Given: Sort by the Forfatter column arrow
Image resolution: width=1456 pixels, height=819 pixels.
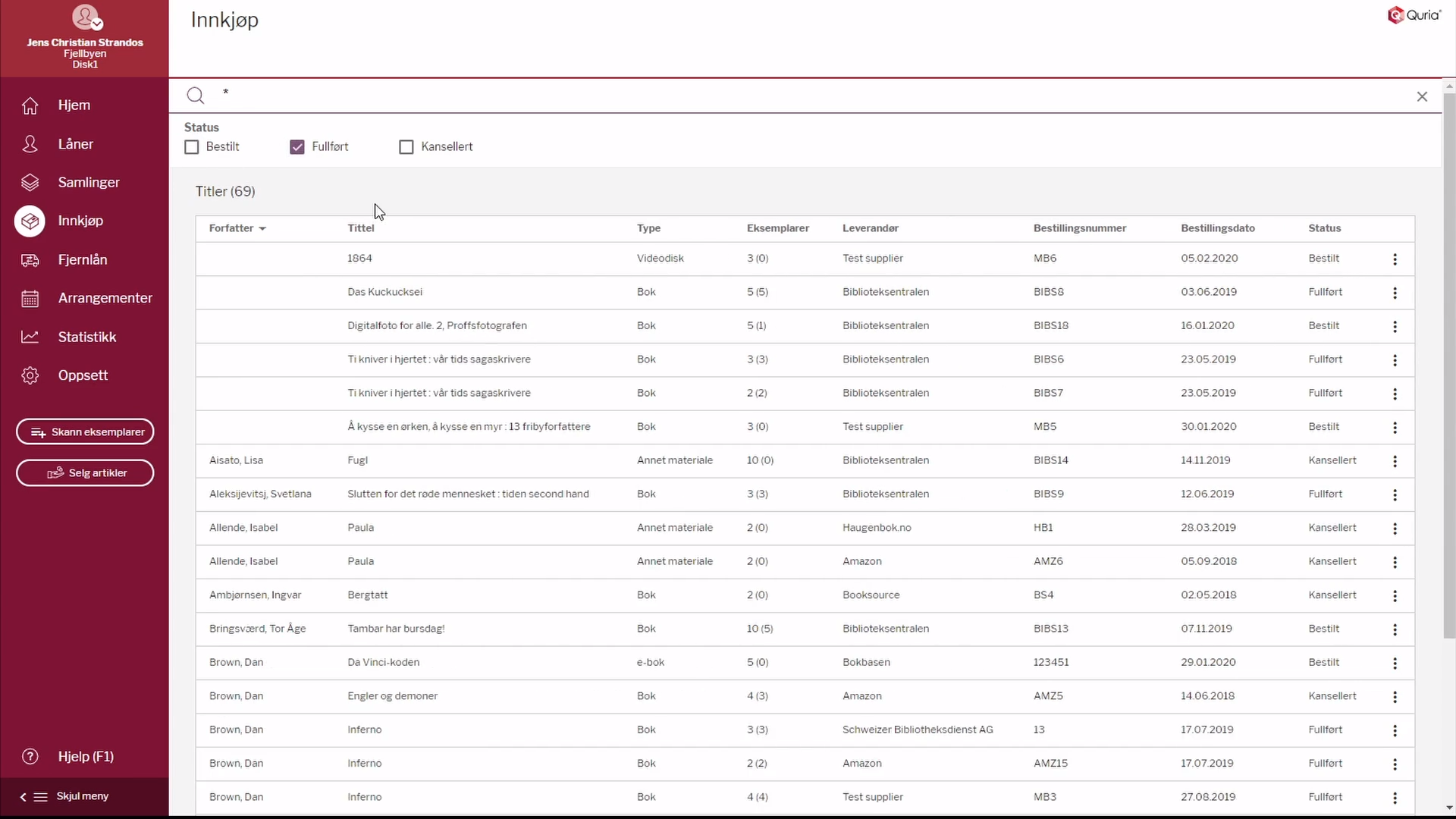Looking at the screenshot, I should tap(262, 229).
